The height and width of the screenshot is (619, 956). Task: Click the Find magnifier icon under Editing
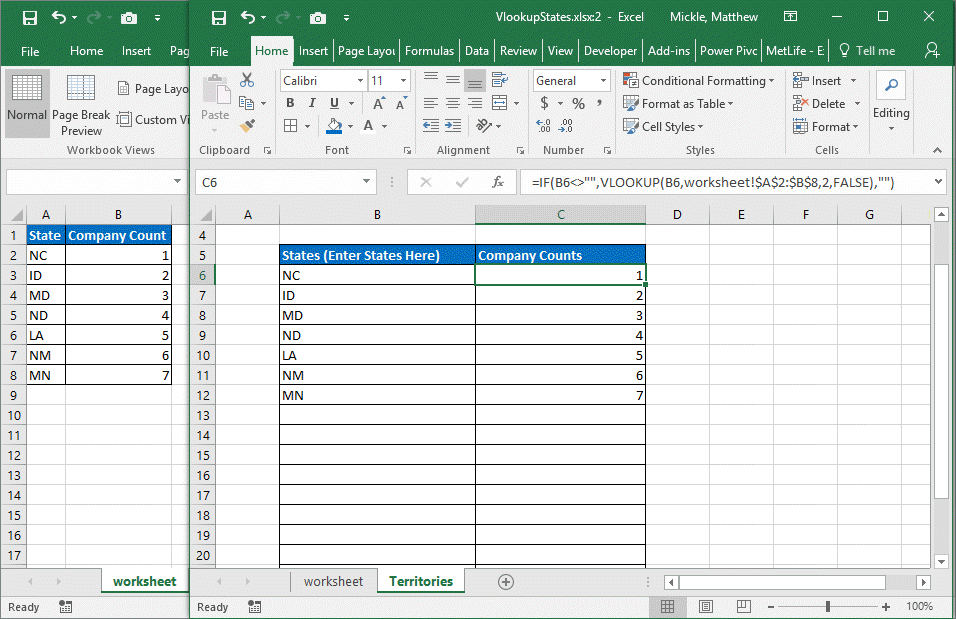click(891, 85)
